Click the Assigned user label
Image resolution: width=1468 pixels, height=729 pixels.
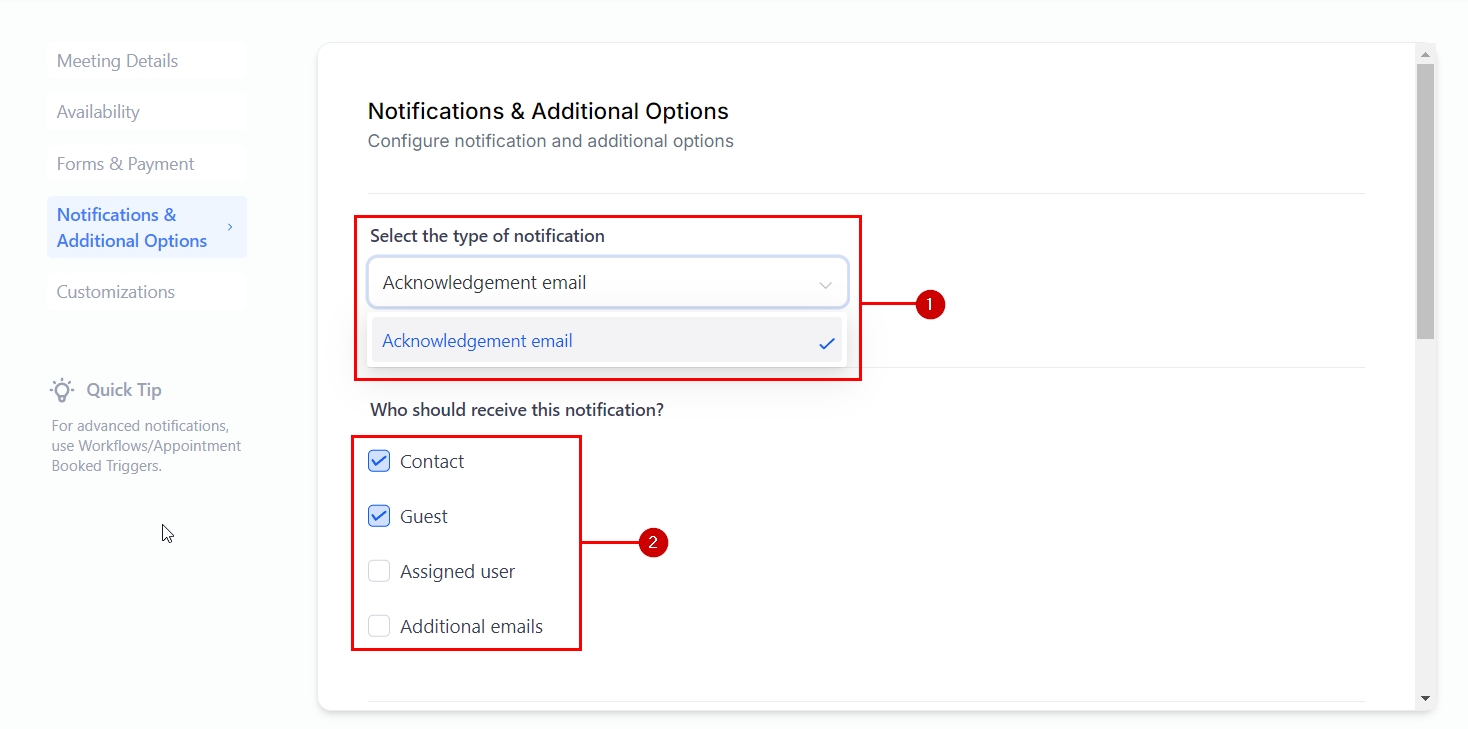pyautogui.click(x=457, y=572)
